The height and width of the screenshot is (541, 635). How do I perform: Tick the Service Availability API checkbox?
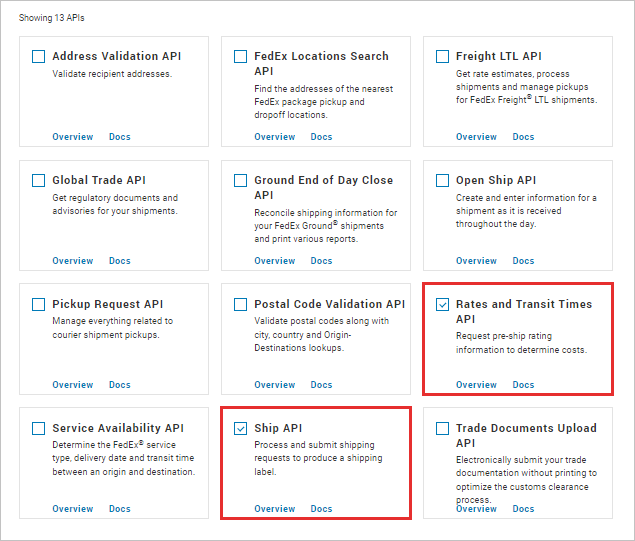pyautogui.click(x=39, y=429)
